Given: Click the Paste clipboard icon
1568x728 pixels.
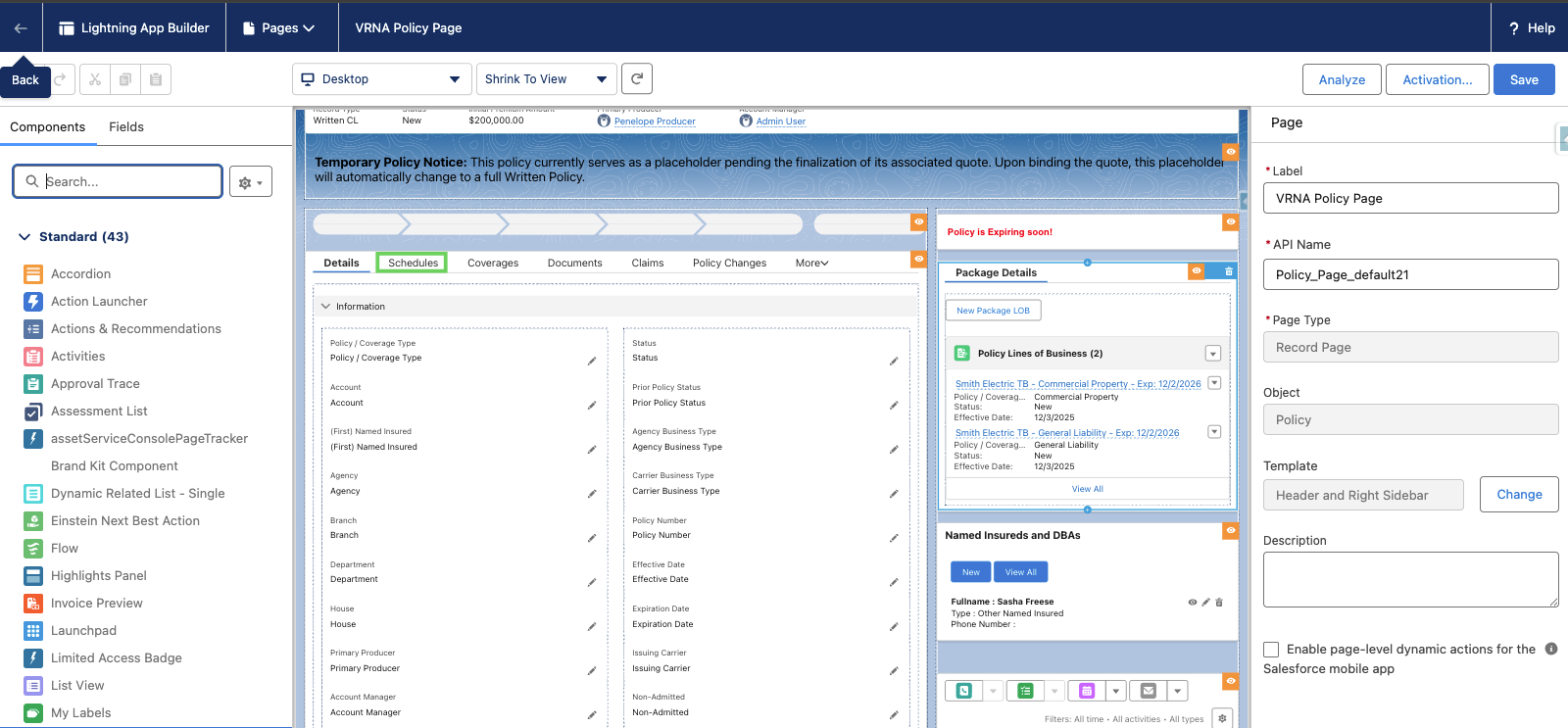Looking at the screenshot, I should click(x=156, y=79).
